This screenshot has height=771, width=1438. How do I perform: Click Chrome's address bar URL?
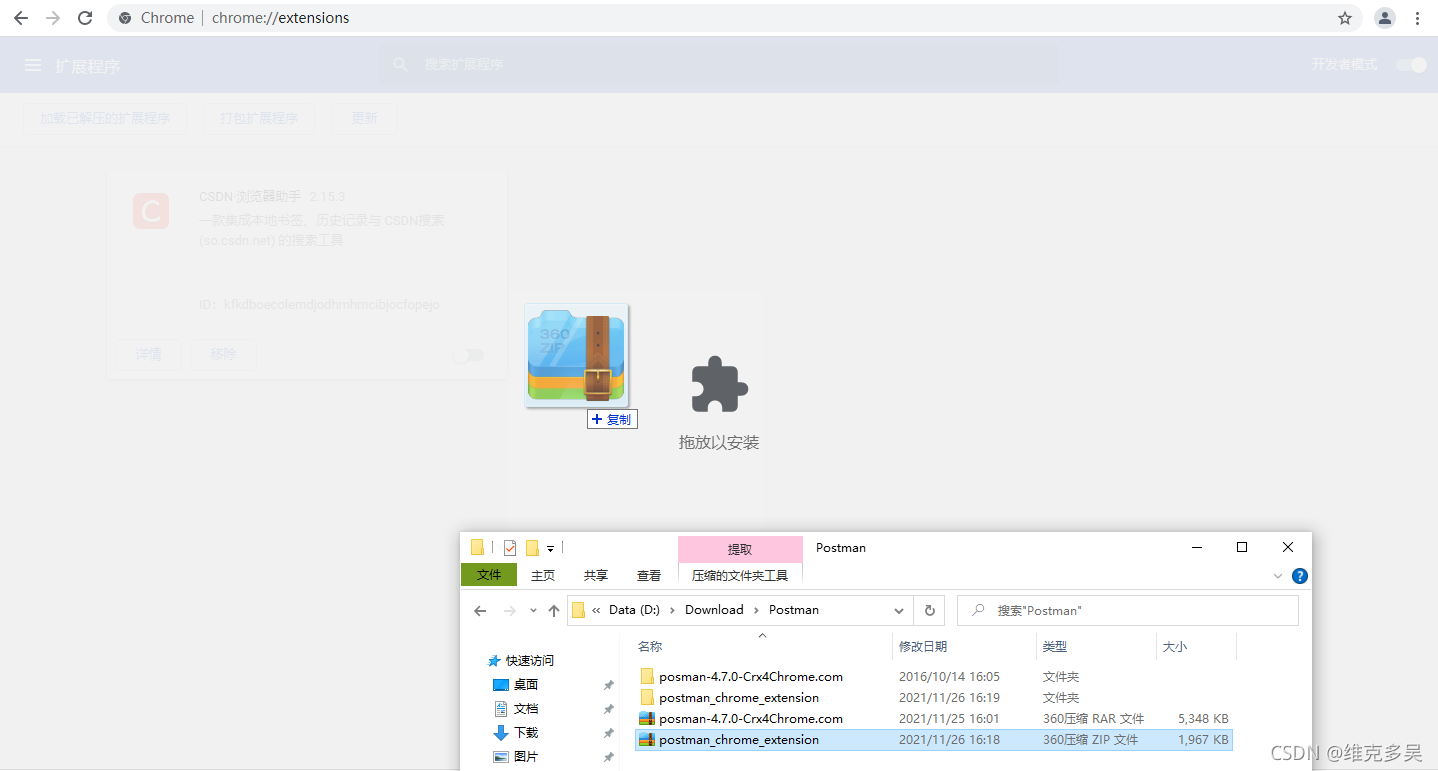pyautogui.click(x=281, y=18)
